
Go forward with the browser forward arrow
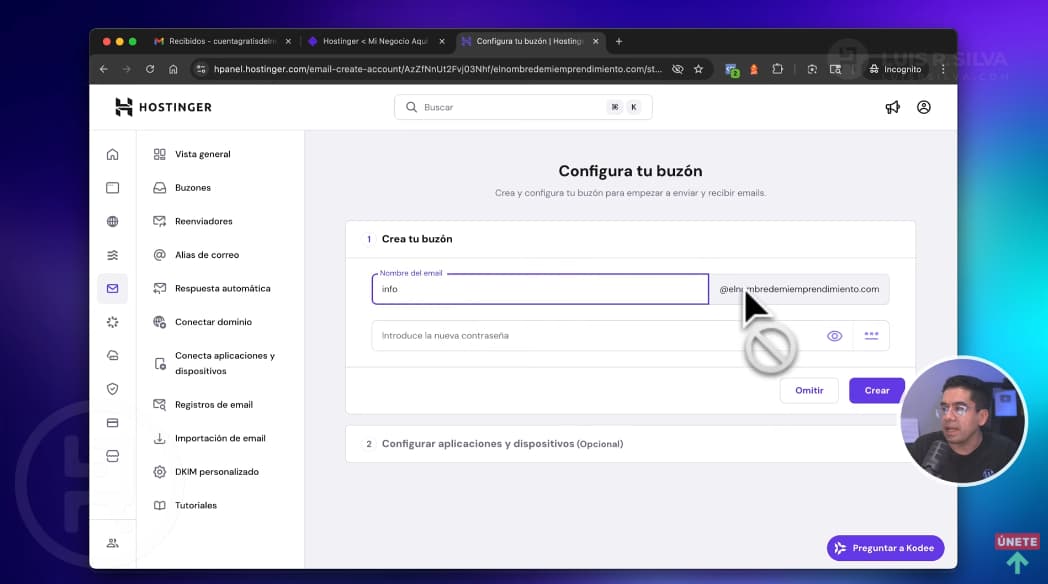pyautogui.click(x=126, y=69)
